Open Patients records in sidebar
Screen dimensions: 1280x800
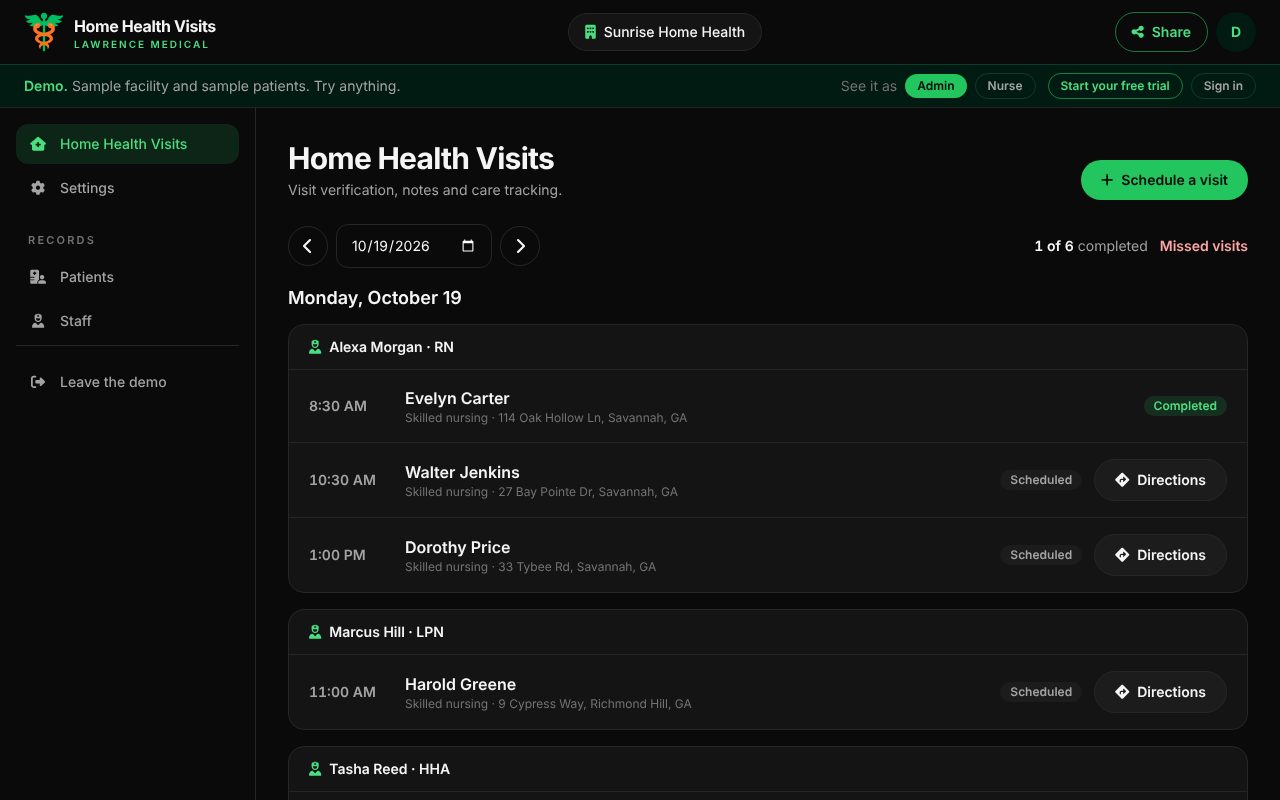pos(127,277)
